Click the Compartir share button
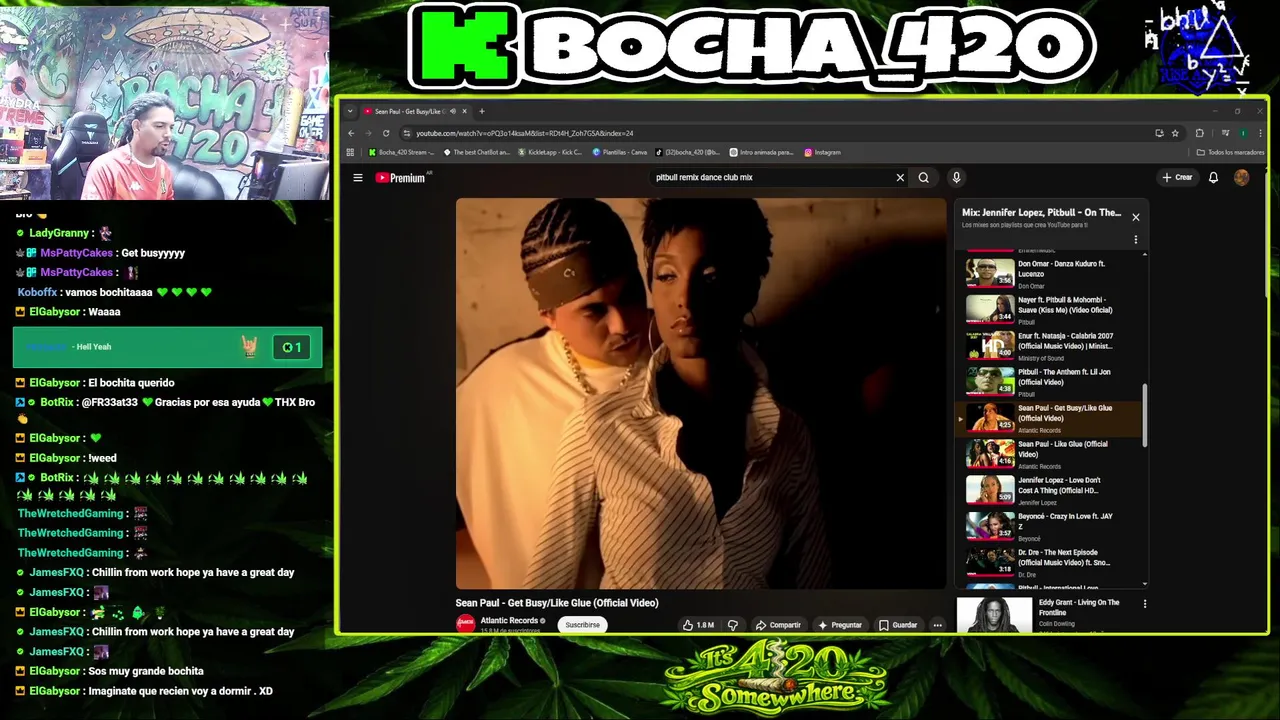 (778, 625)
